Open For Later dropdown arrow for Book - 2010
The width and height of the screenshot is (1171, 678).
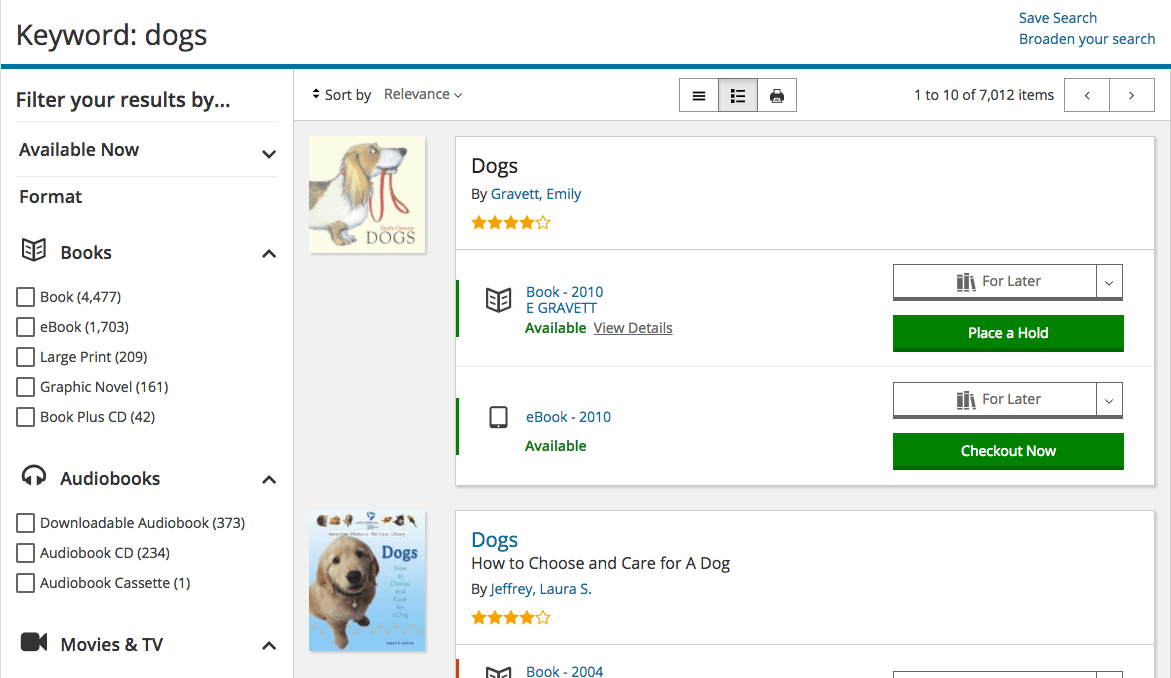point(1109,282)
